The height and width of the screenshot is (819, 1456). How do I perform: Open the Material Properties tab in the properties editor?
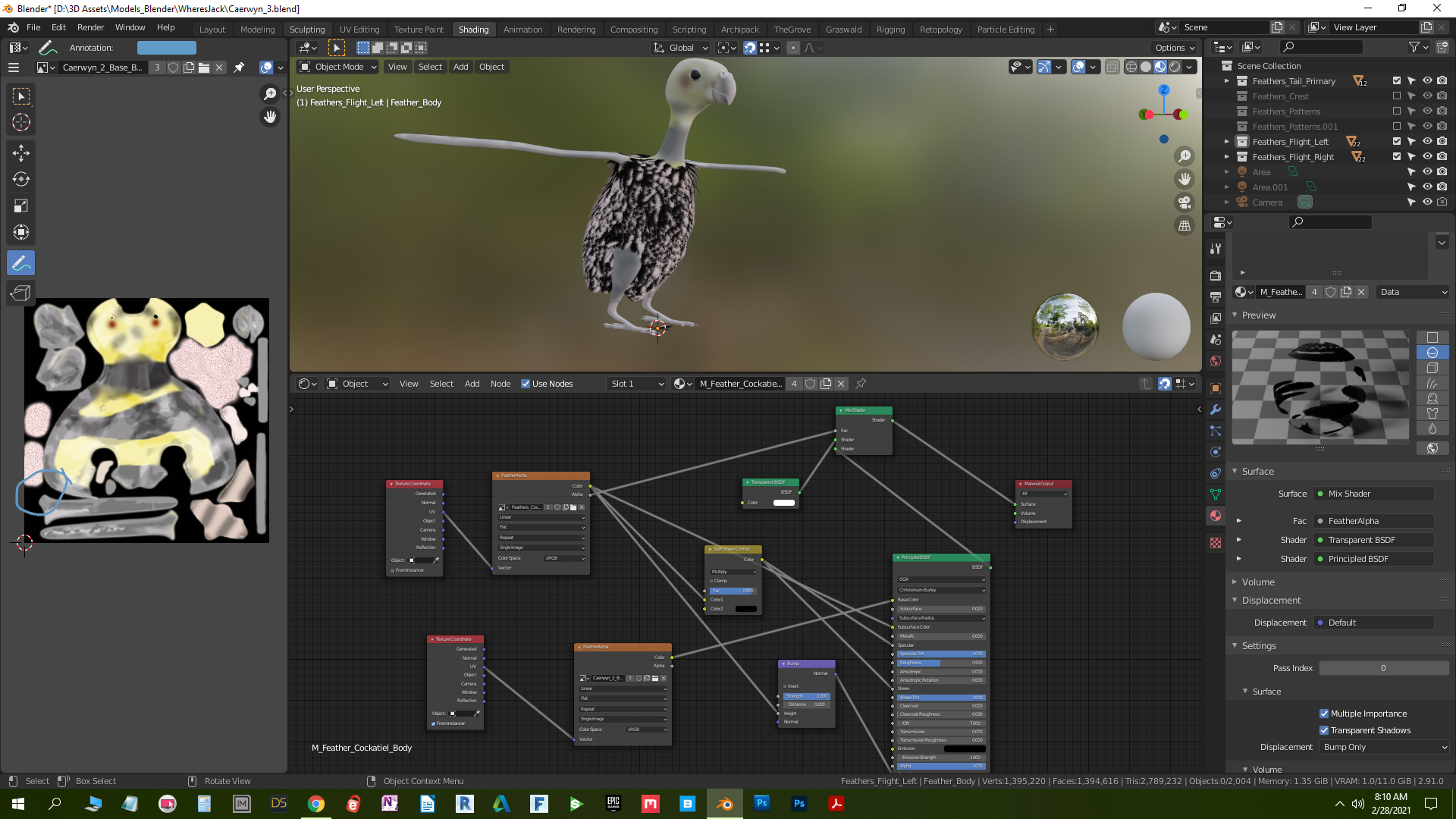(1216, 516)
